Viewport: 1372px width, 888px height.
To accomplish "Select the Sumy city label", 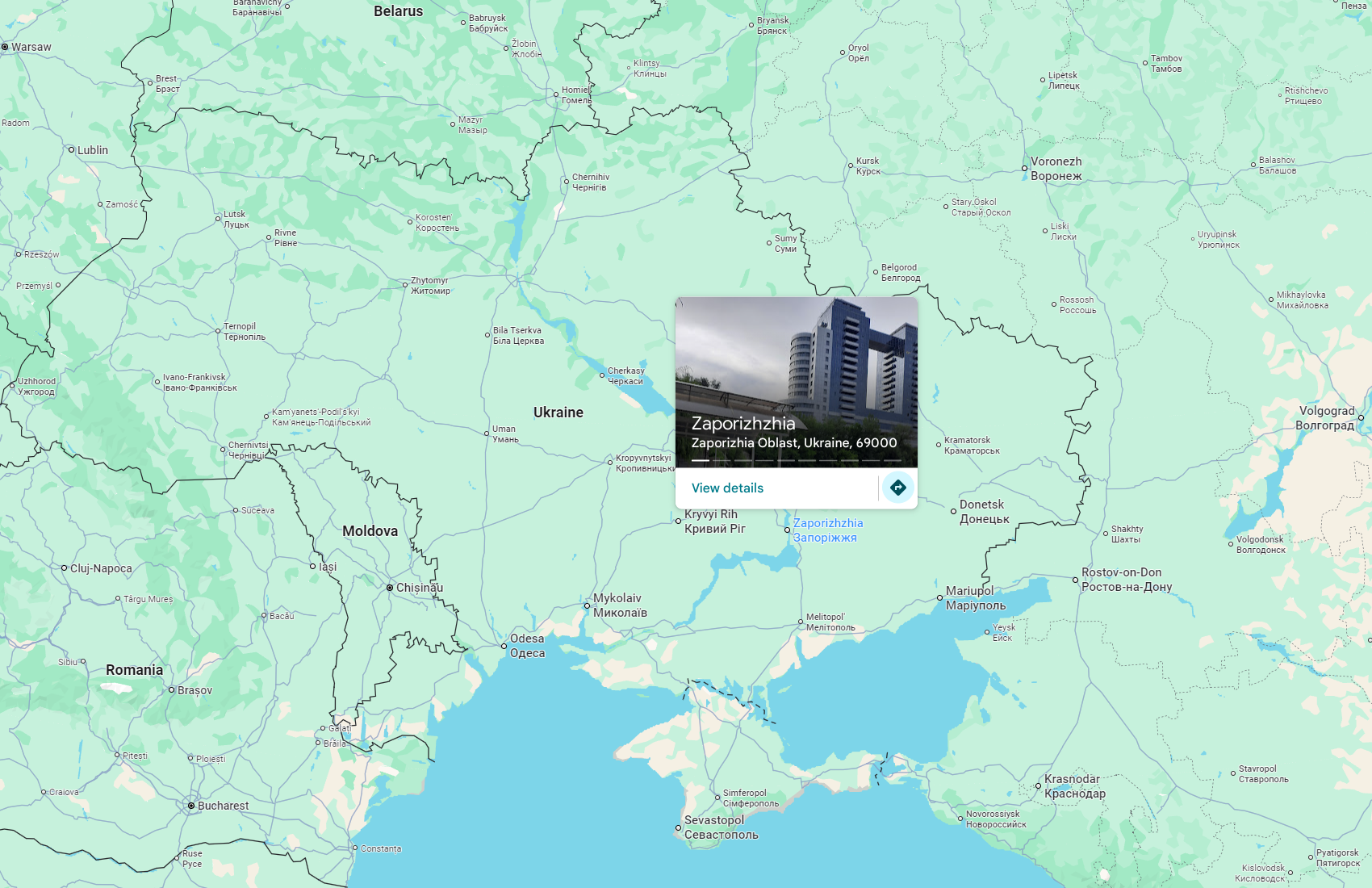I will pos(786,244).
